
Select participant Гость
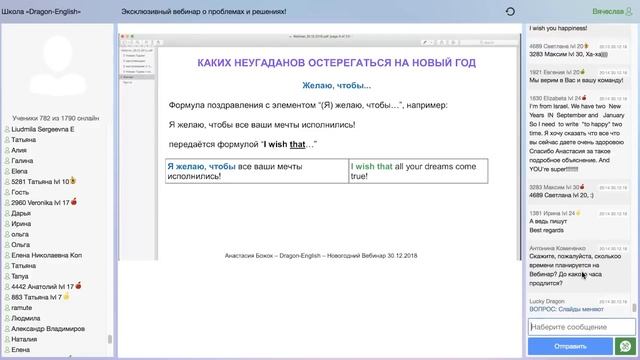point(20,192)
